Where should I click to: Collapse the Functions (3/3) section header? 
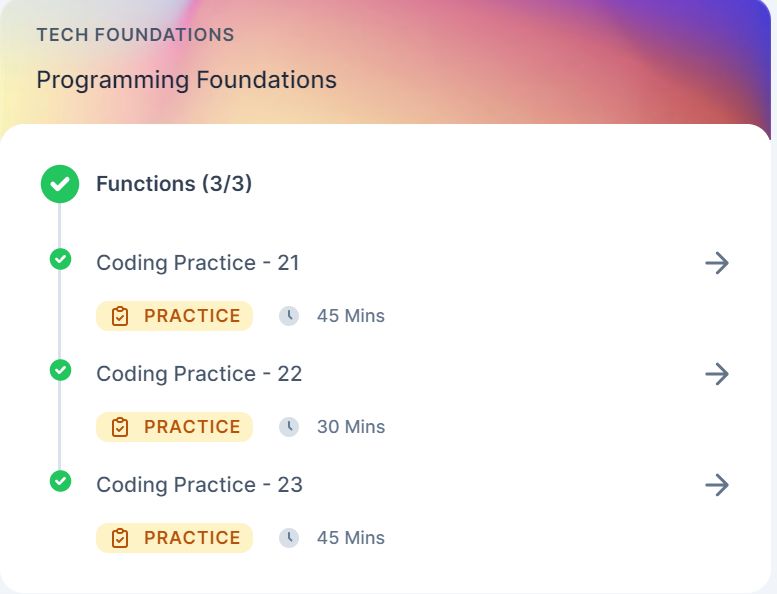(x=174, y=184)
